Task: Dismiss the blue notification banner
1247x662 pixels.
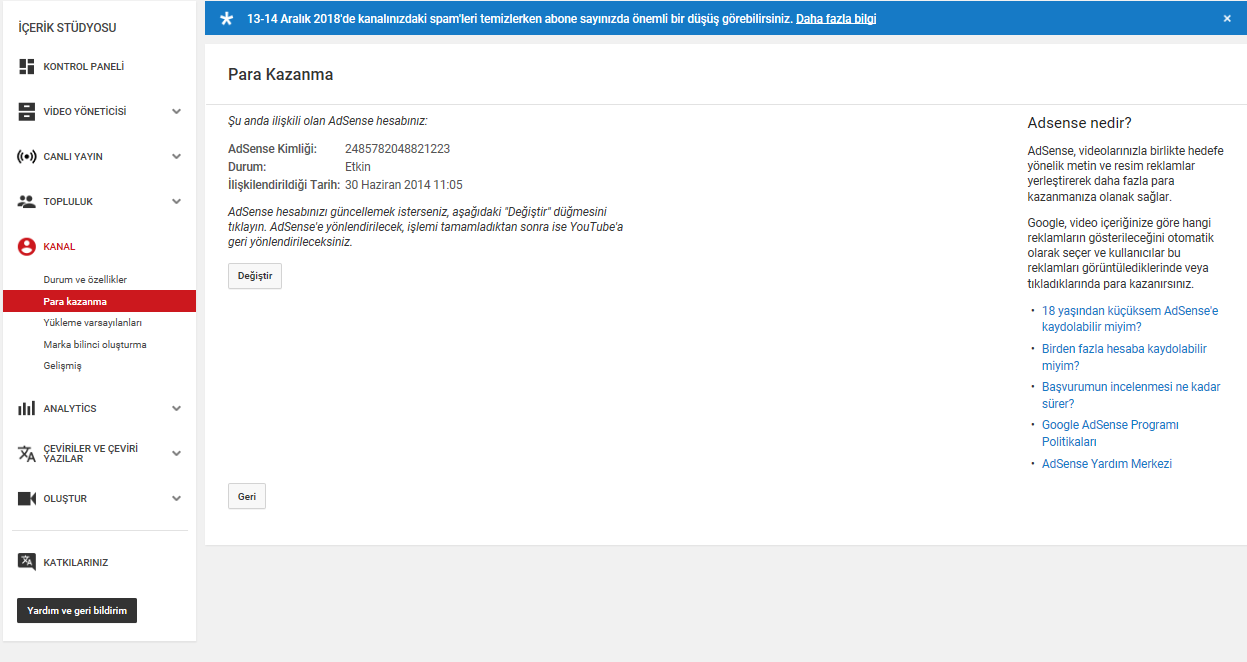Action: [1227, 18]
